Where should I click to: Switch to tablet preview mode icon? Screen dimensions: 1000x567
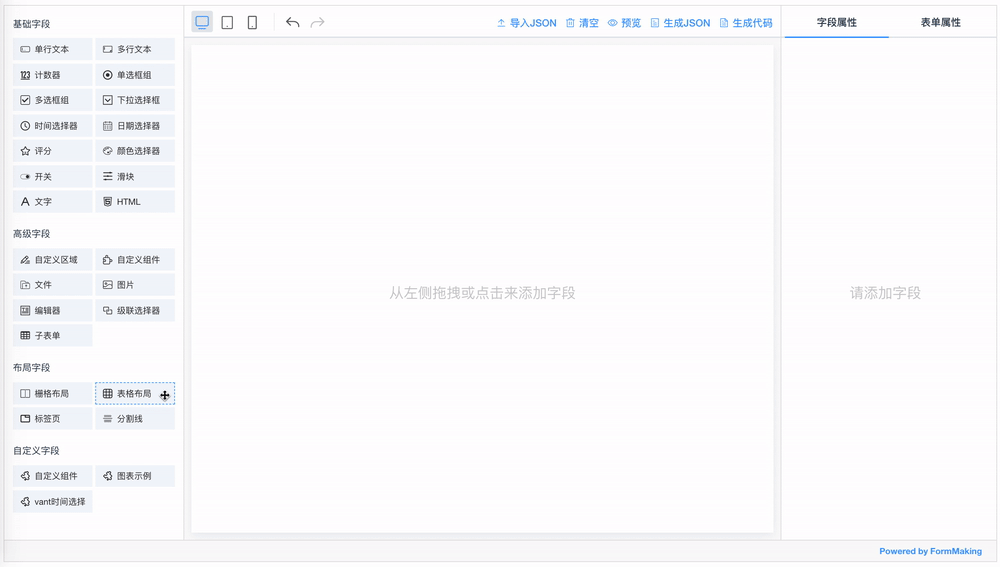click(x=227, y=23)
